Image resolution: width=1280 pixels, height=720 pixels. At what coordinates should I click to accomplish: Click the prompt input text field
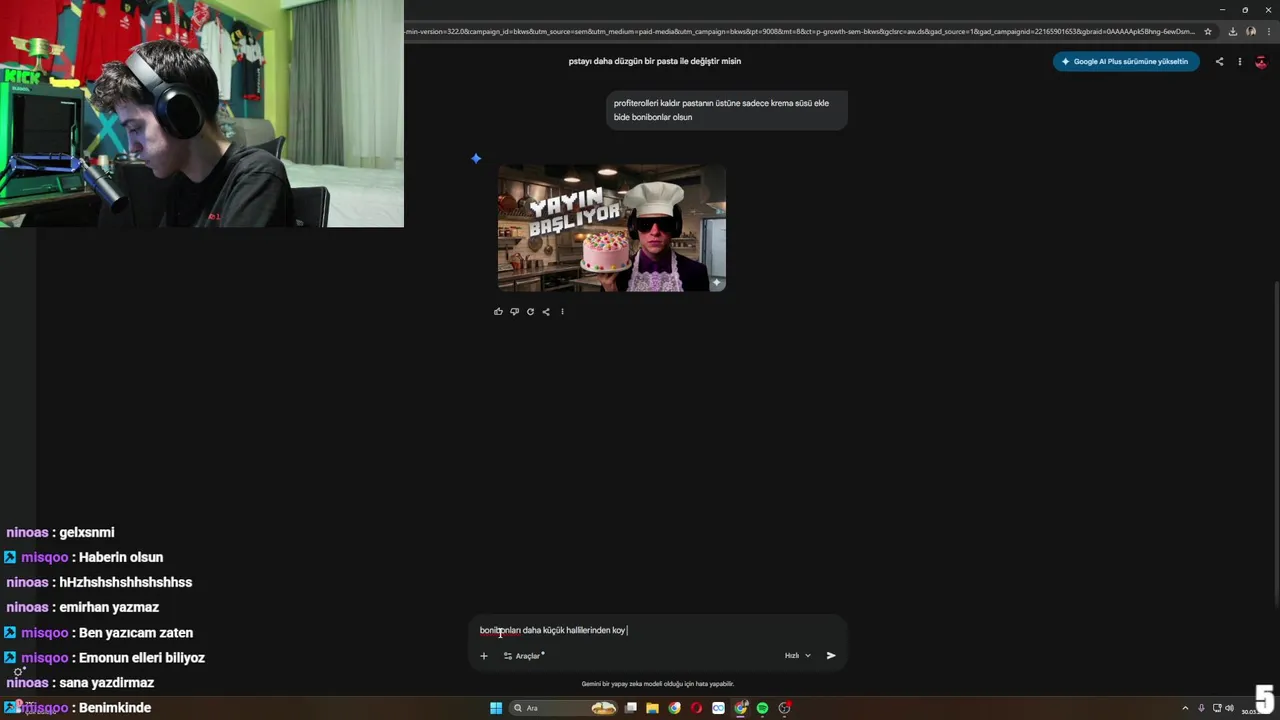click(658, 630)
